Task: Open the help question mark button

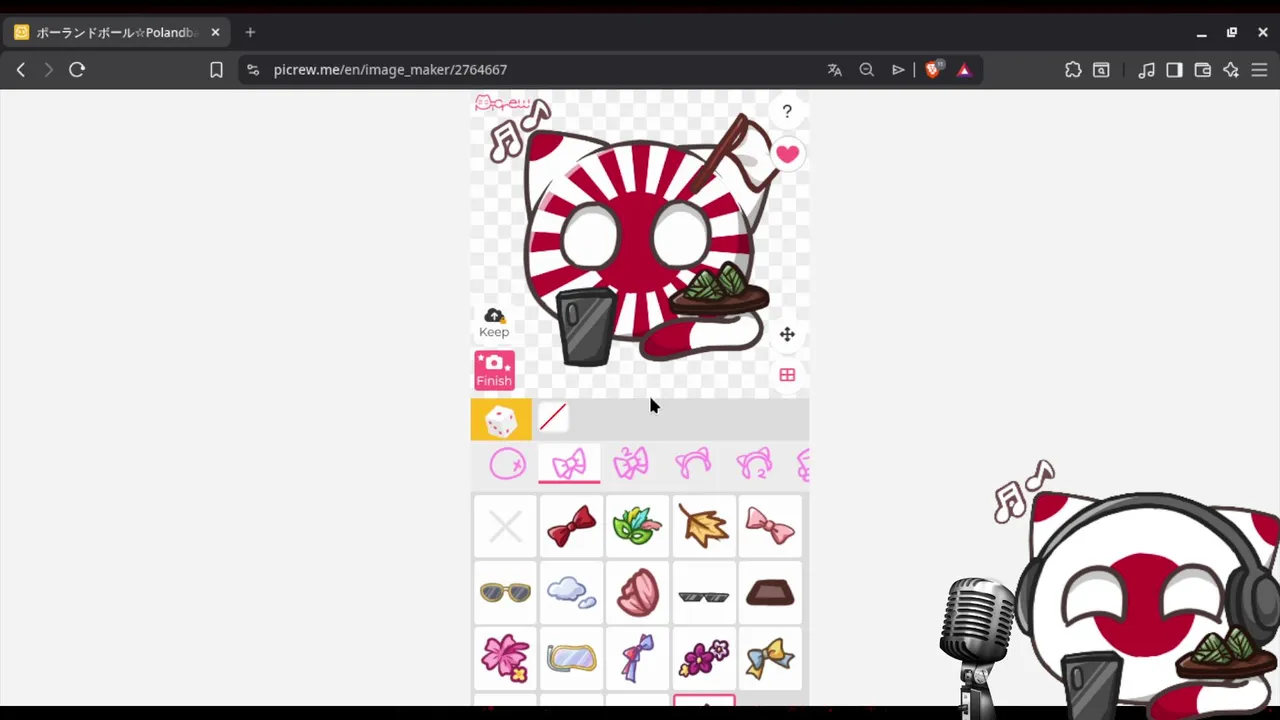Action: coord(787,111)
